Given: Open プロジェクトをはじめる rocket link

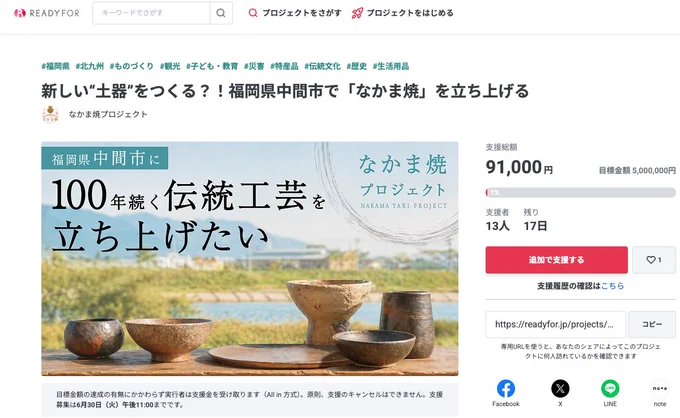Looking at the screenshot, I should (x=402, y=13).
